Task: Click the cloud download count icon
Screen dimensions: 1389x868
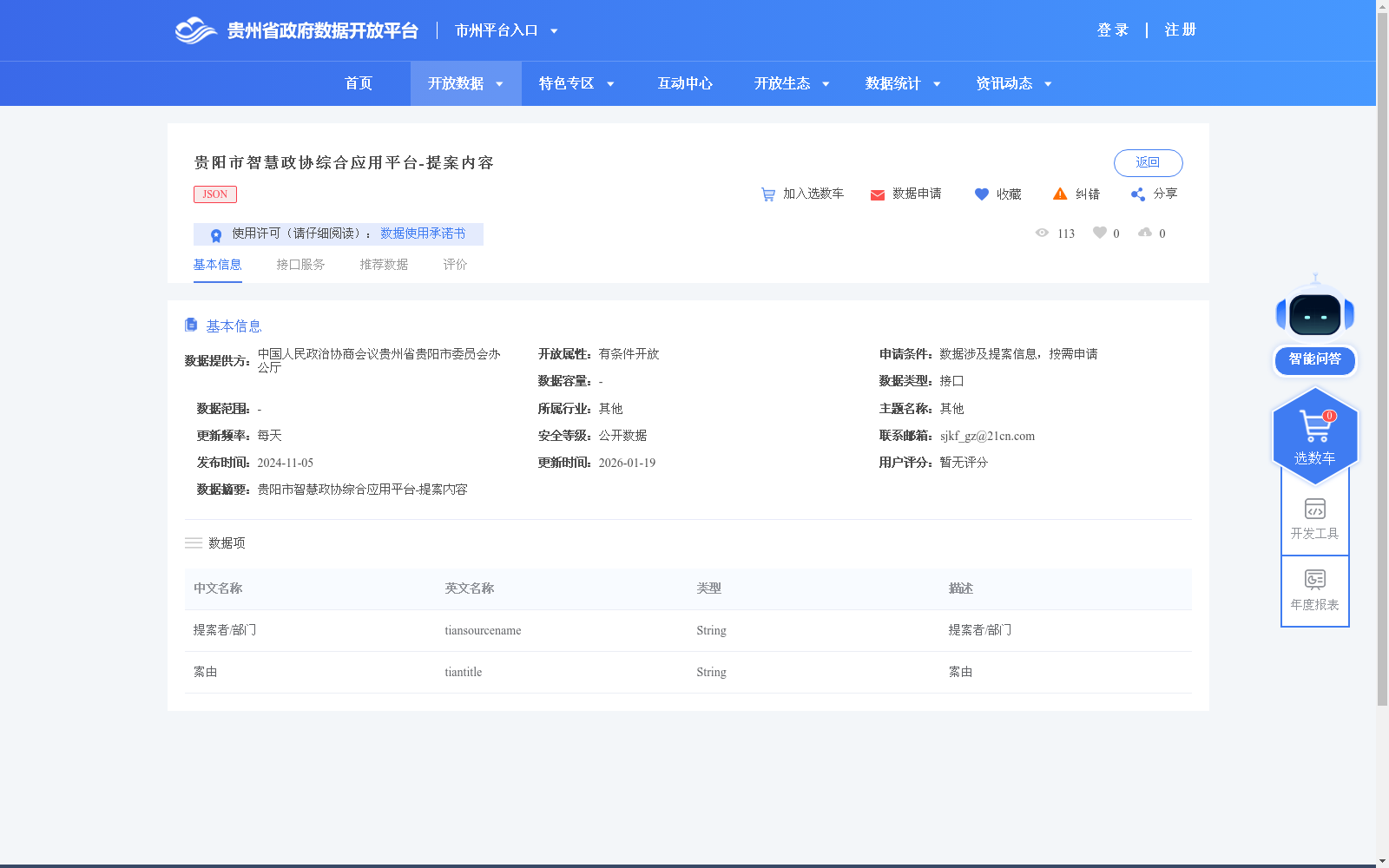Action: (1145, 233)
